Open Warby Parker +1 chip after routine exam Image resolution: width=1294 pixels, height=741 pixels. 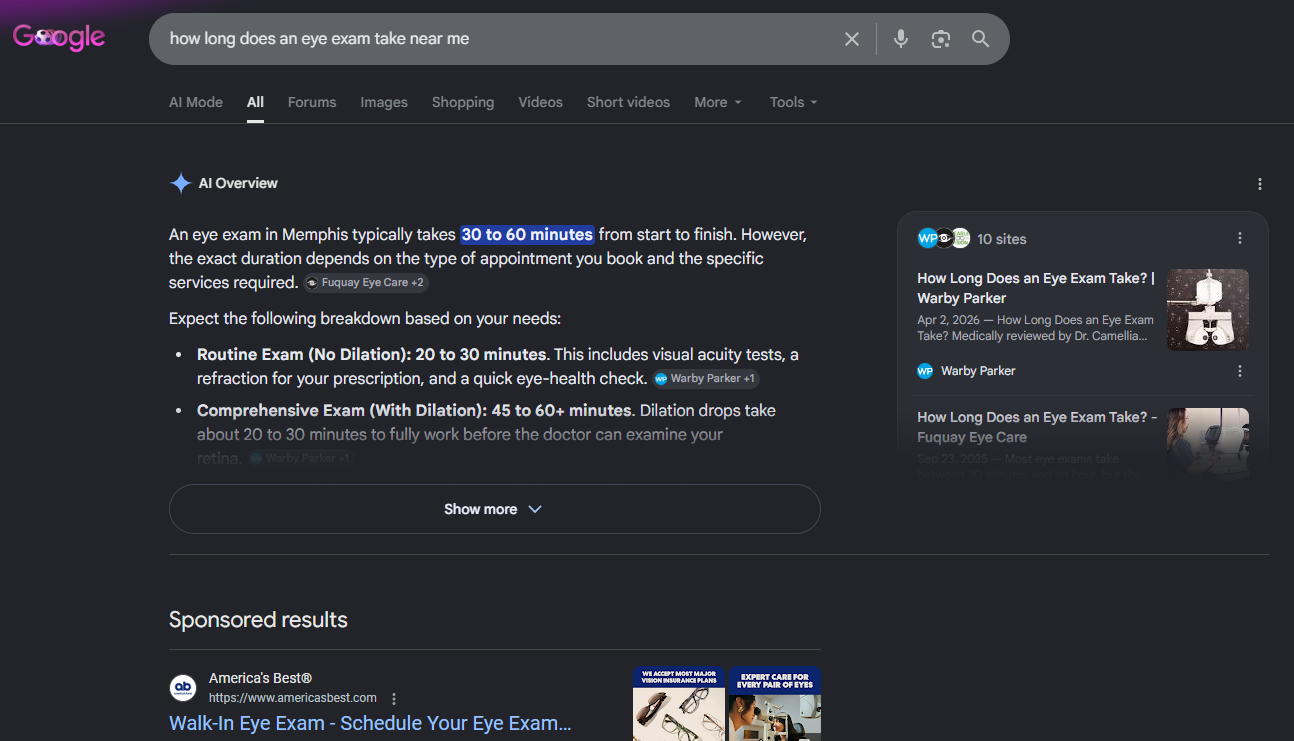click(x=706, y=379)
